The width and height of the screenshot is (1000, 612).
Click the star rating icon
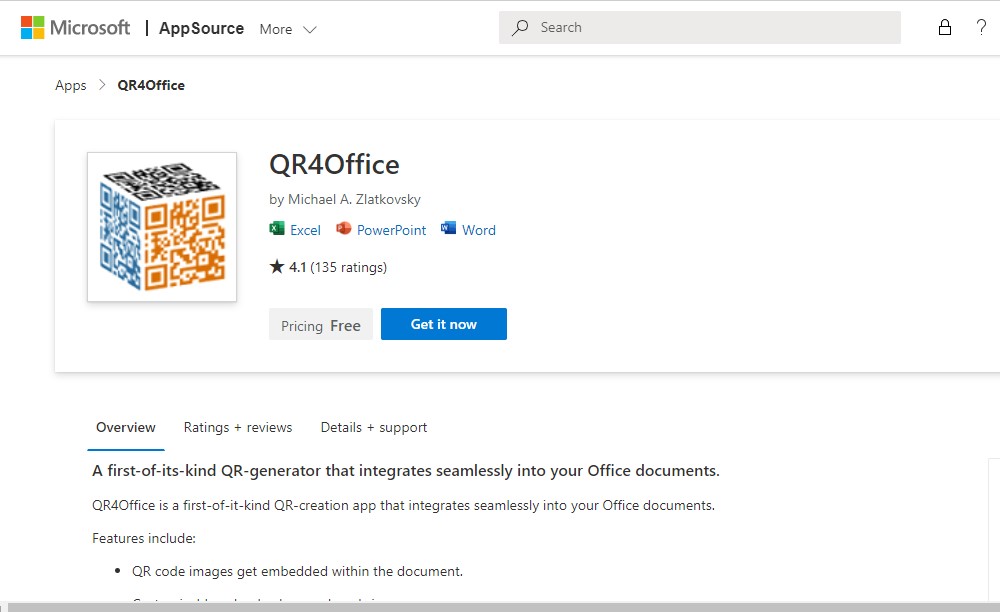point(276,266)
